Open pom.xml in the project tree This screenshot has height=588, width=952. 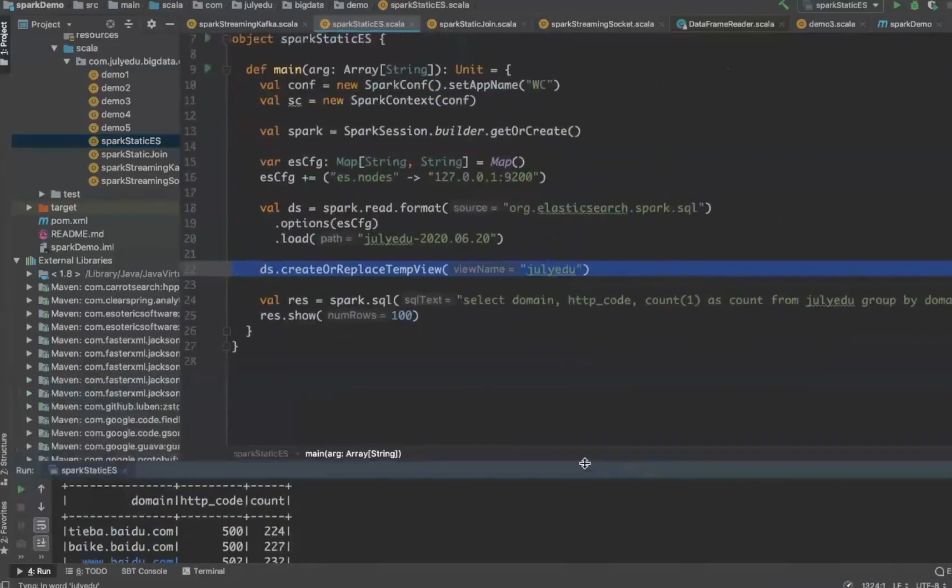[x=69, y=220]
